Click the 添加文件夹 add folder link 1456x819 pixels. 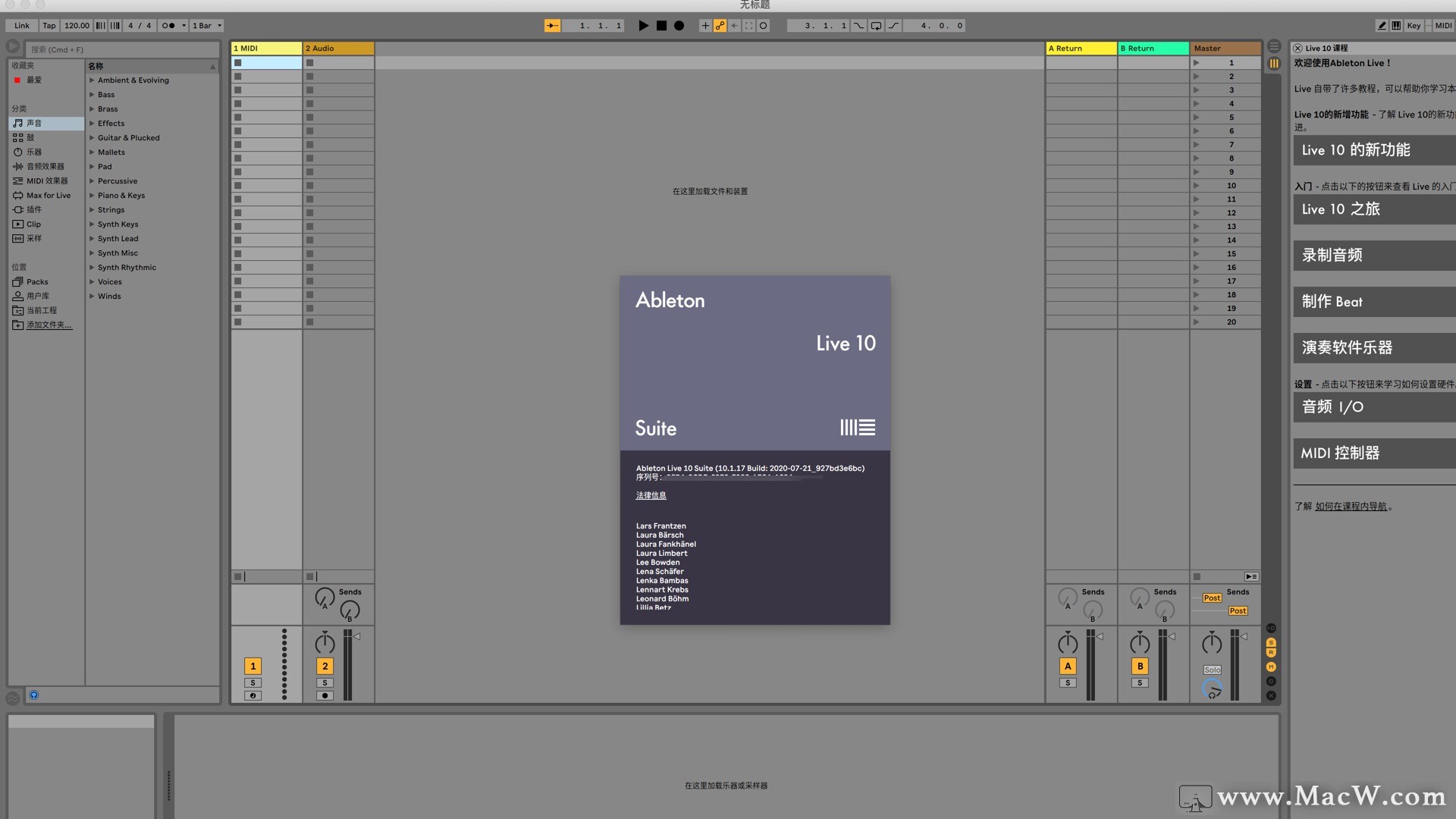click(49, 325)
